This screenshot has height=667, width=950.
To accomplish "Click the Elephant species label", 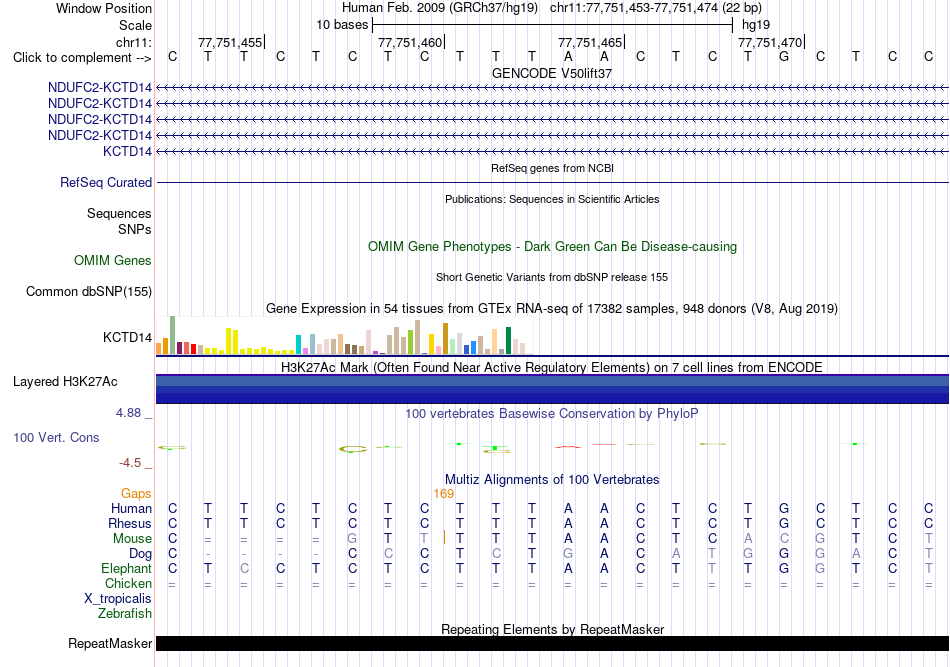I will (127, 568).
